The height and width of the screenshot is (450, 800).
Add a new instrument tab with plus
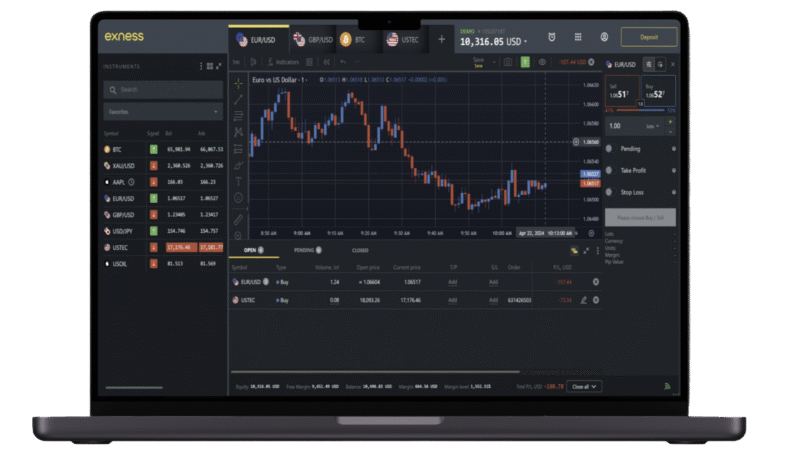click(441, 39)
